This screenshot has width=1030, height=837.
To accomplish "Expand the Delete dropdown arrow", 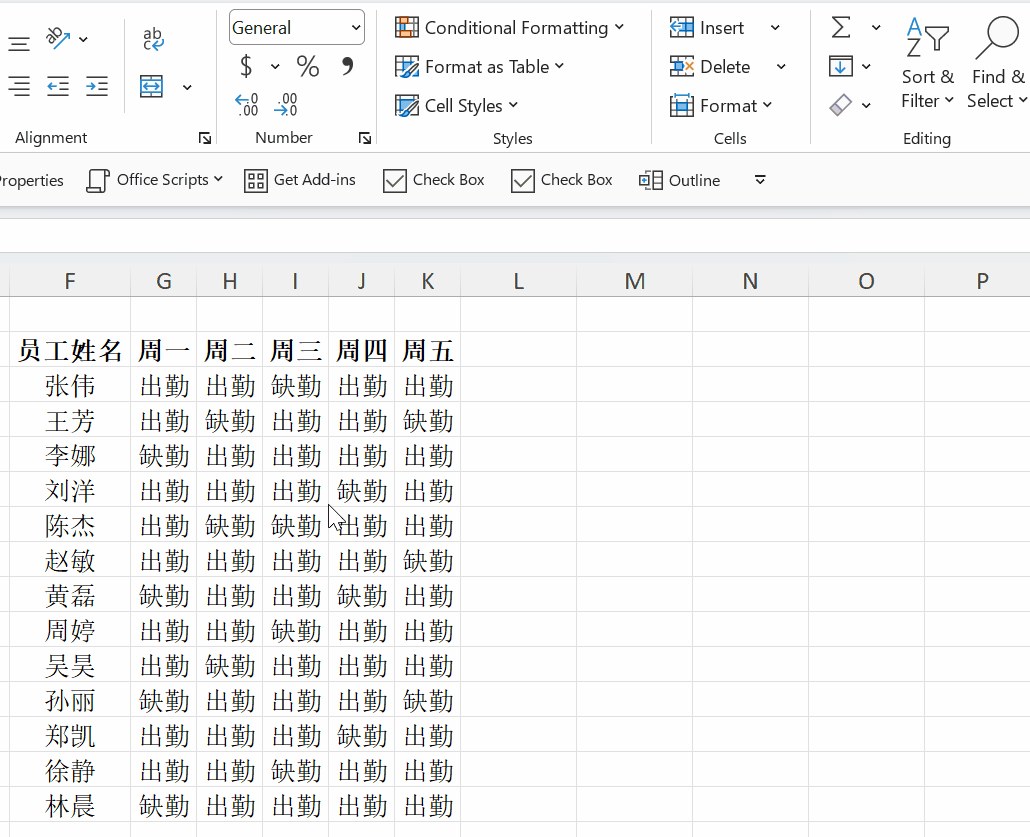I will (781, 66).
